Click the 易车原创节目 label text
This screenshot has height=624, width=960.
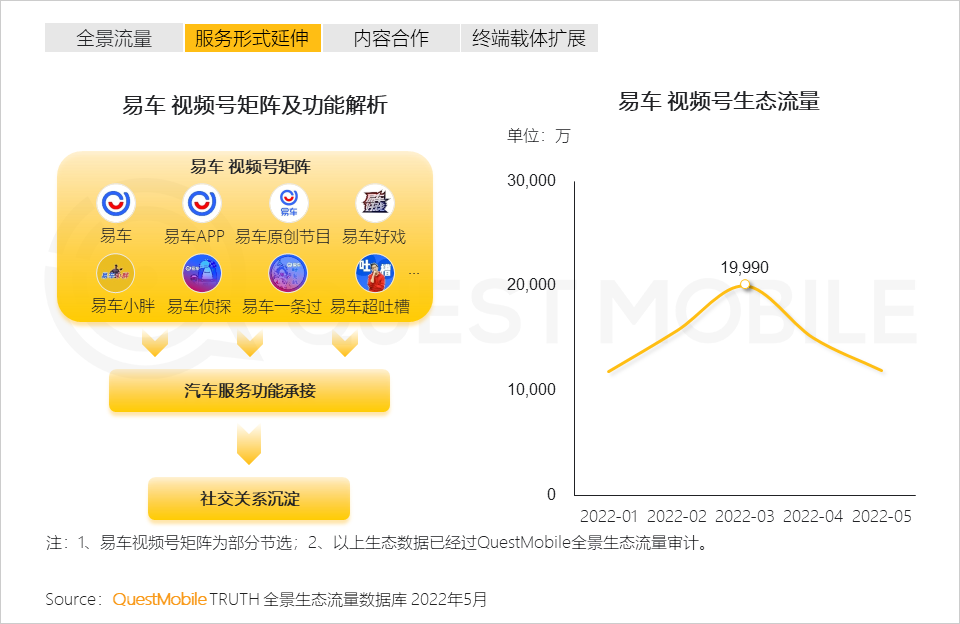pos(283,236)
